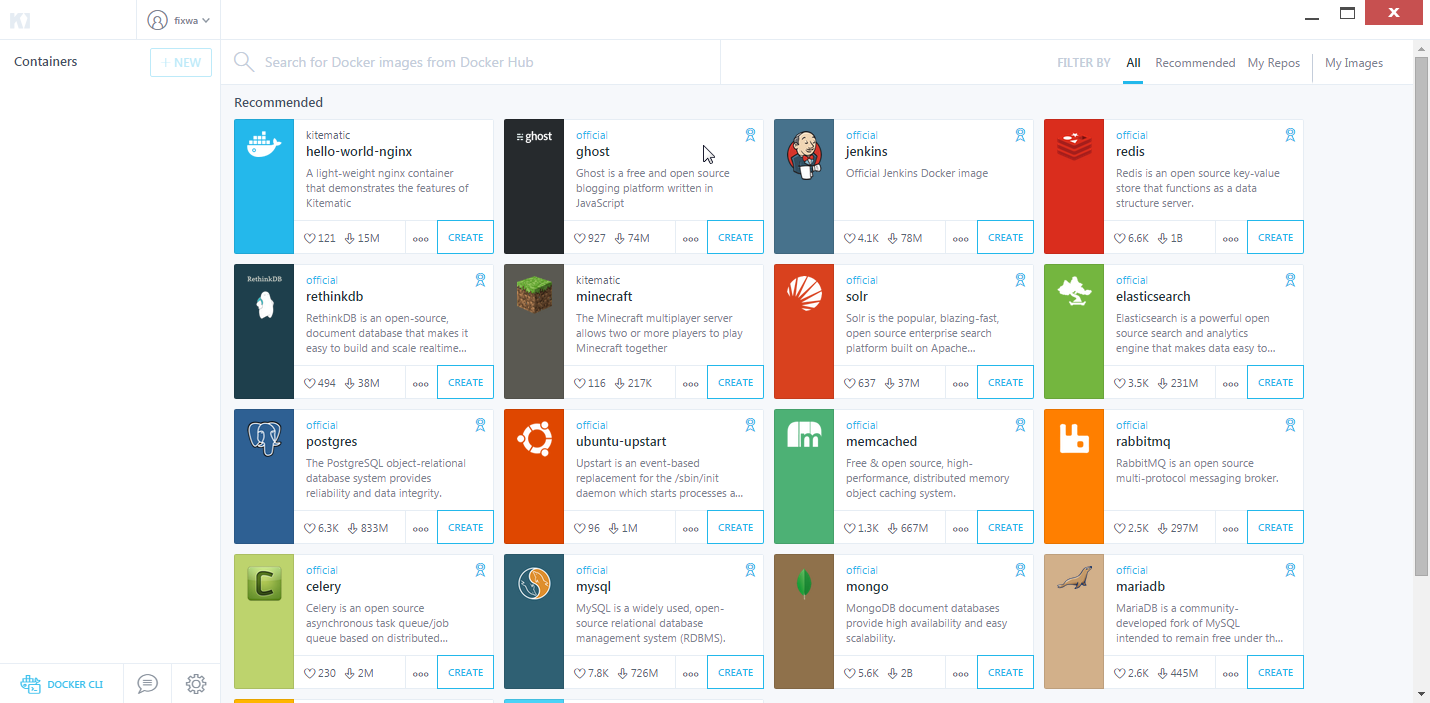Create the redis container
The width and height of the screenshot is (1430, 703).
1275,238
